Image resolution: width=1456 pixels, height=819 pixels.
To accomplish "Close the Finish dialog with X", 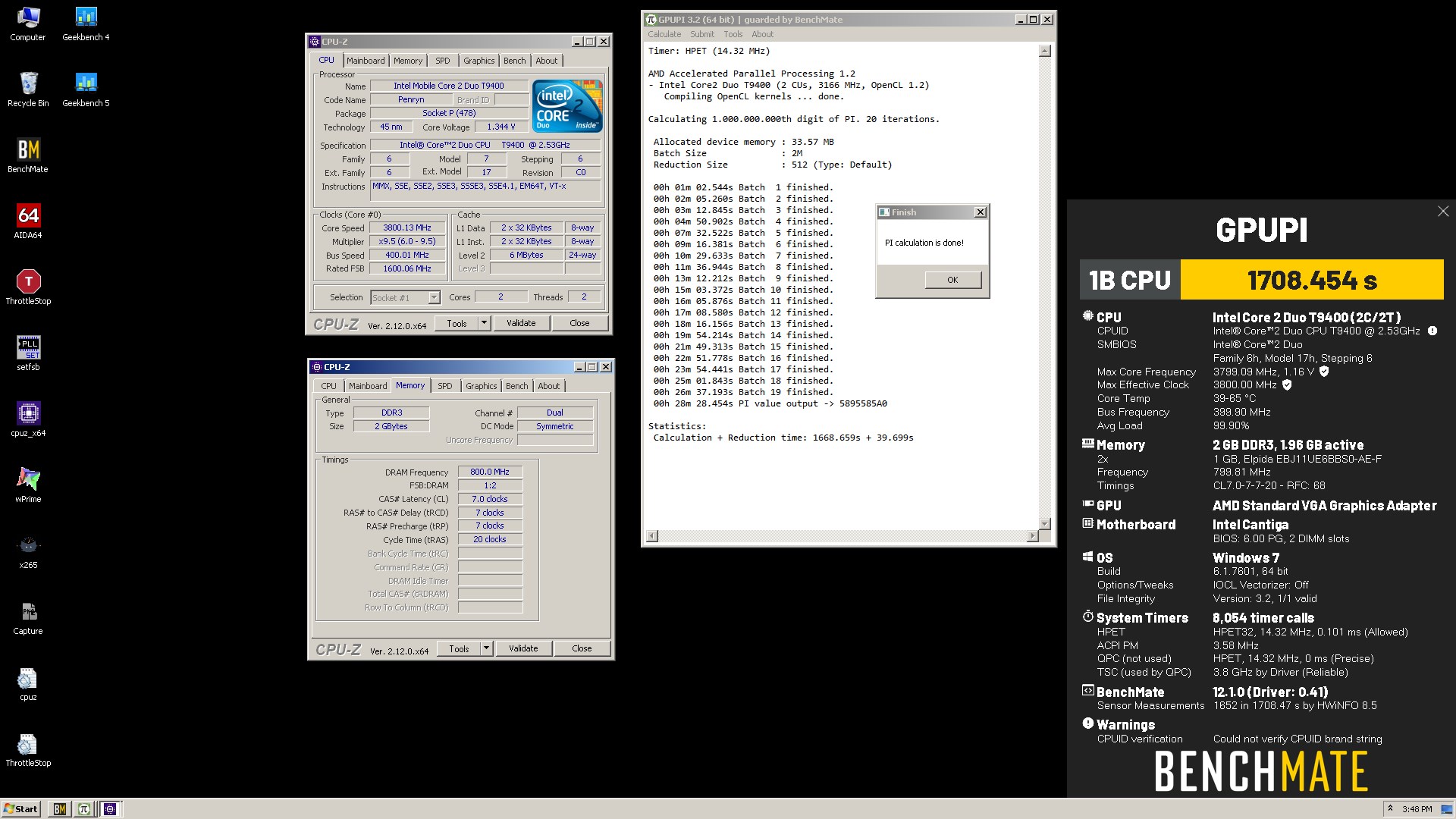I will [981, 212].
